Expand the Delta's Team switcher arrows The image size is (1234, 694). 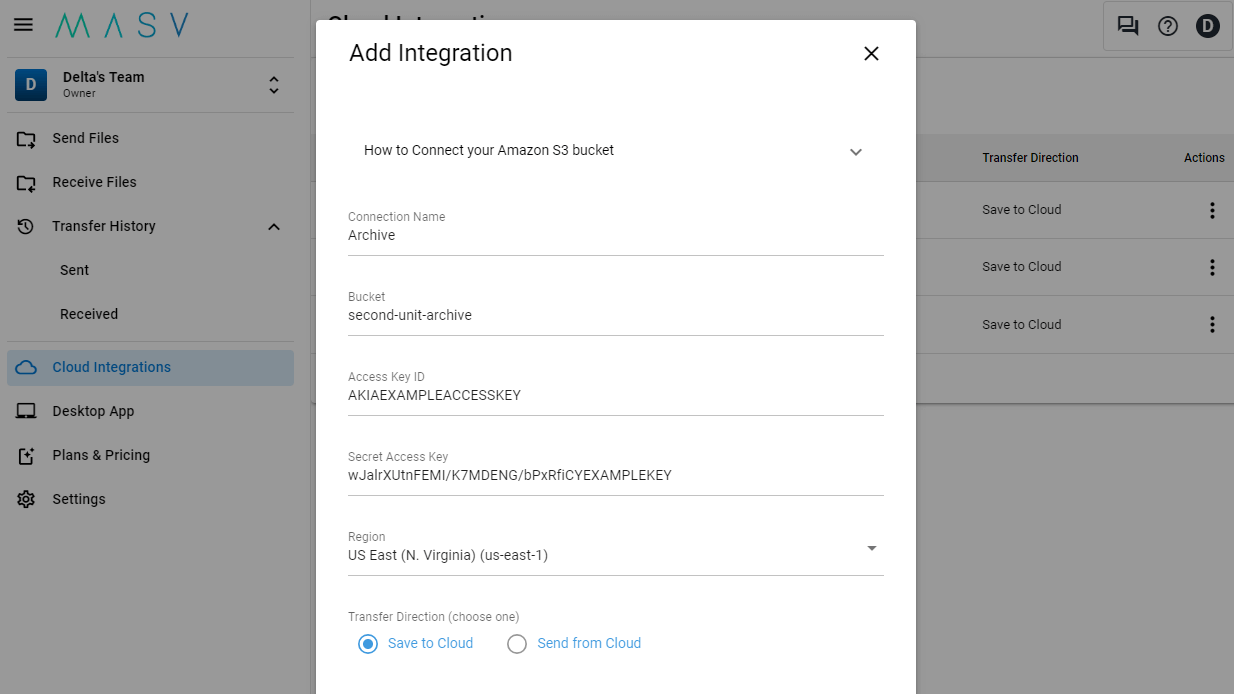[274, 85]
